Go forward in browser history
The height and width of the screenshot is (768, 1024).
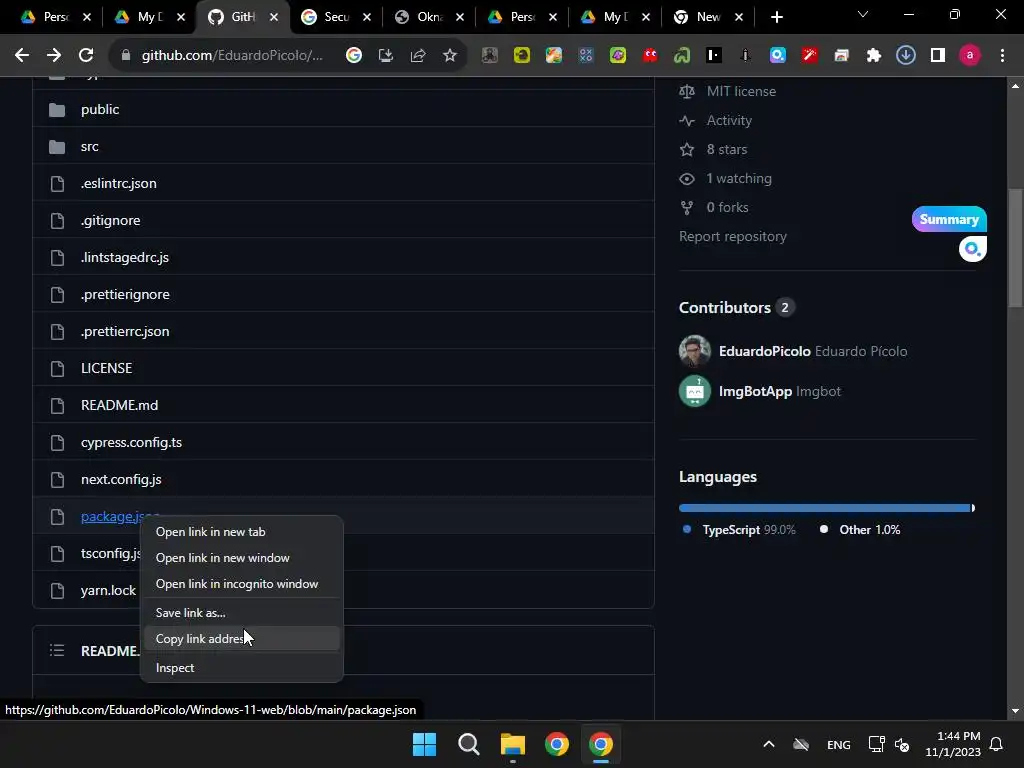[54, 56]
